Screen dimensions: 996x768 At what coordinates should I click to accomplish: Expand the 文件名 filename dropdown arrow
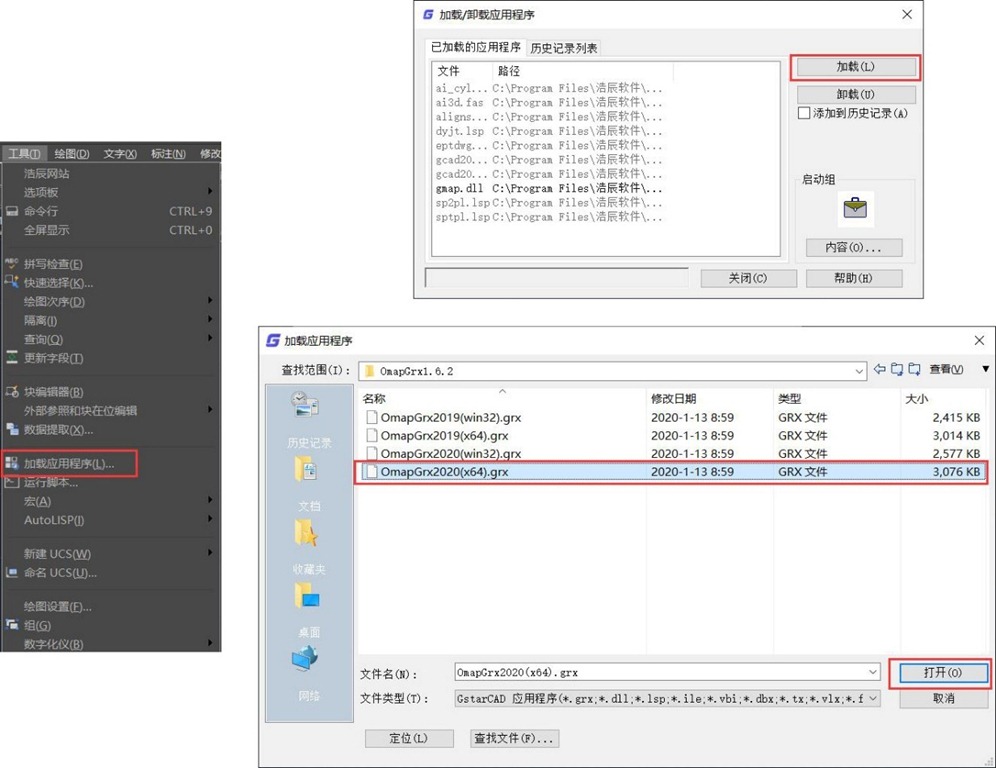(x=873, y=673)
